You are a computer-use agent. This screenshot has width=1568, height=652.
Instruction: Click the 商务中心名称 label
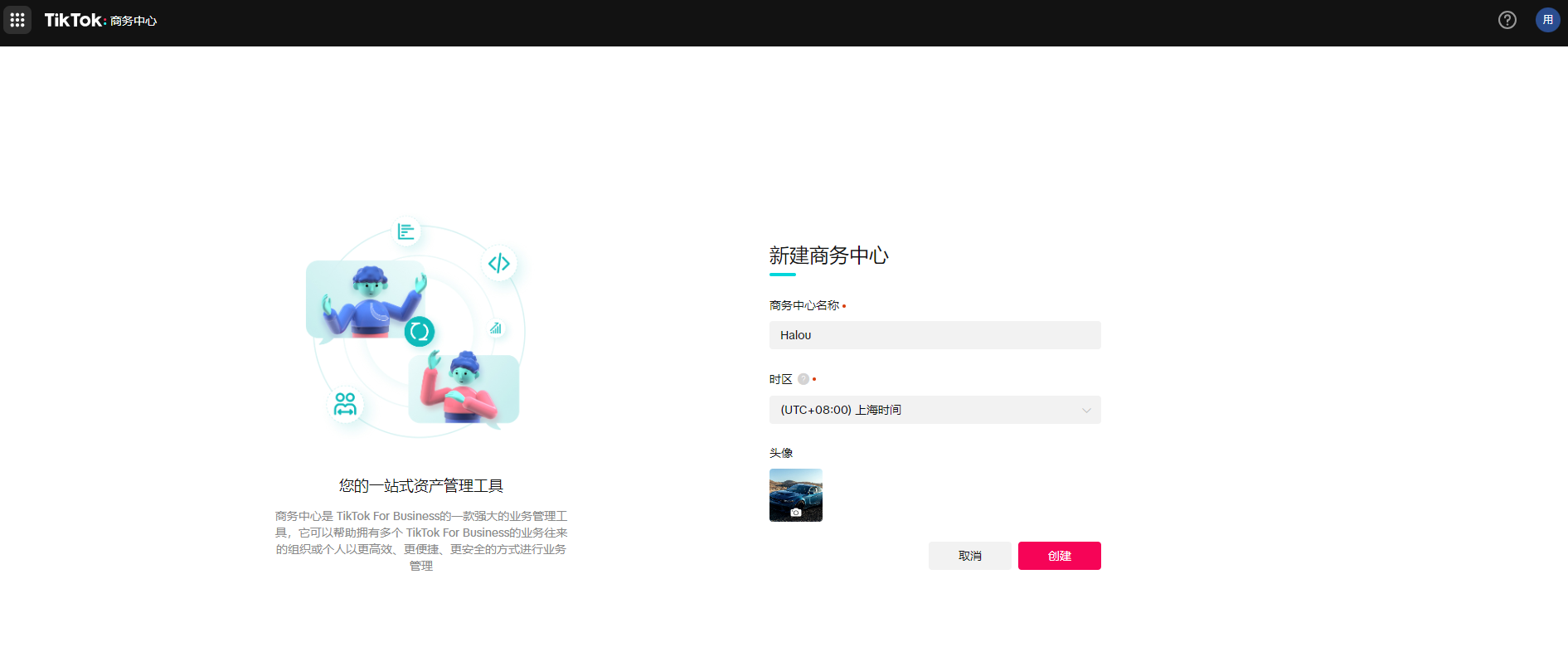tap(804, 305)
